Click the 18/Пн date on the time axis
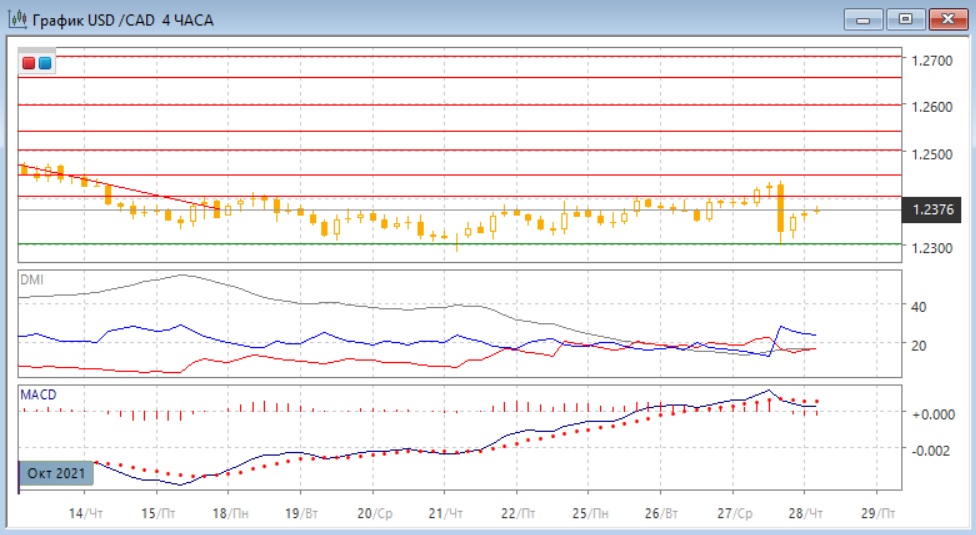The width and height of the screenshot is (976, 535). click(x=232, y=511)
